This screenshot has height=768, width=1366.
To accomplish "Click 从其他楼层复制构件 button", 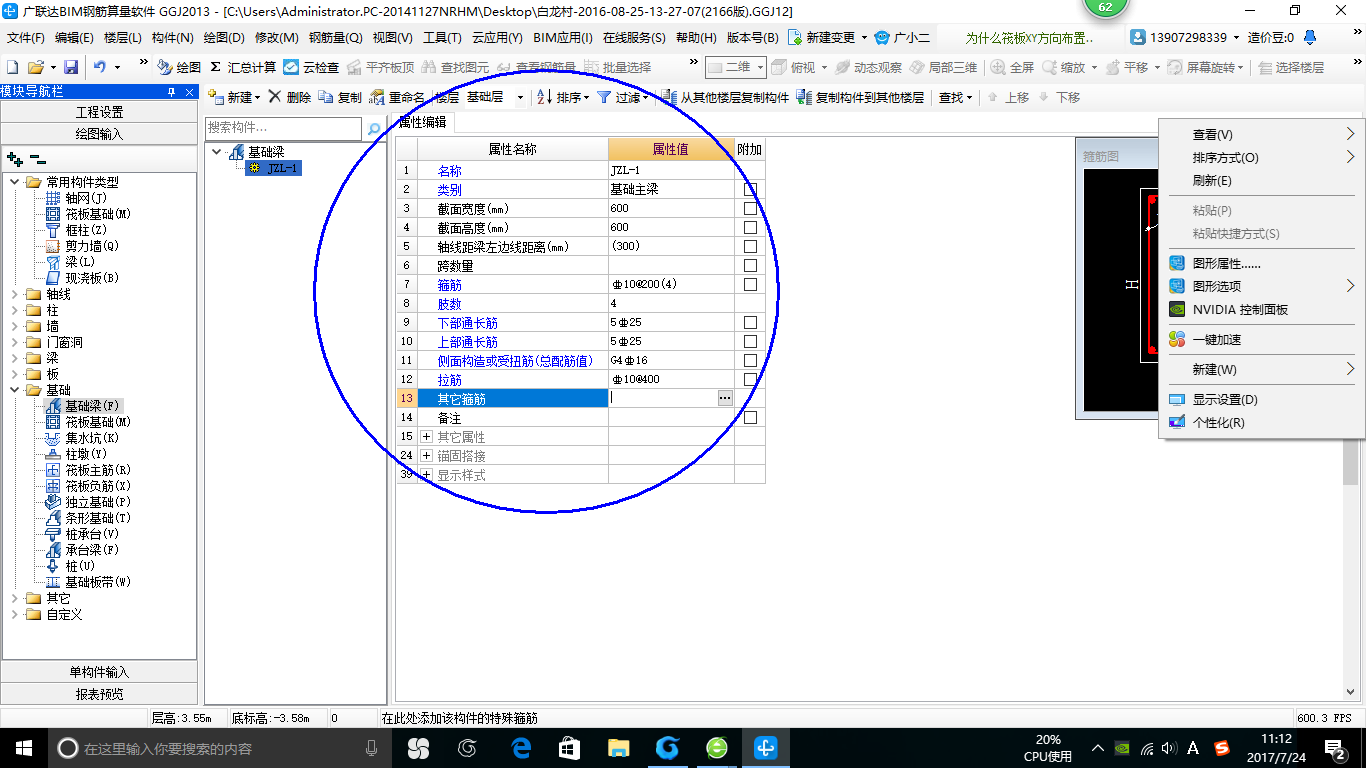I will (x=725, y=97).
